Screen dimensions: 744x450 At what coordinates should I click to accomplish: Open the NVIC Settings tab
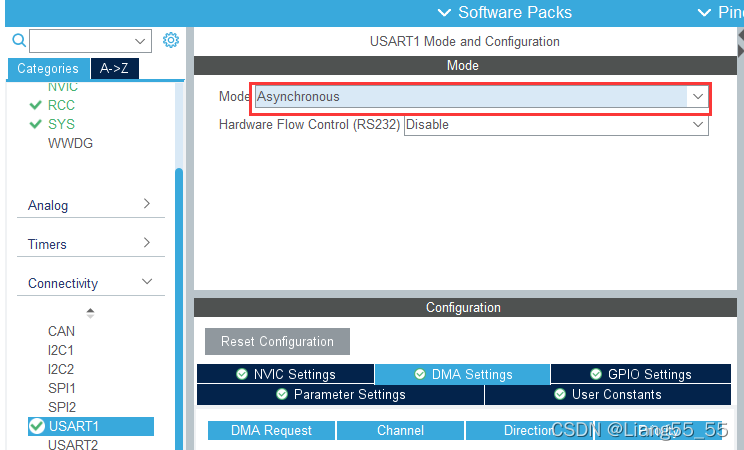pyautogui.click(x=286, y=374)
